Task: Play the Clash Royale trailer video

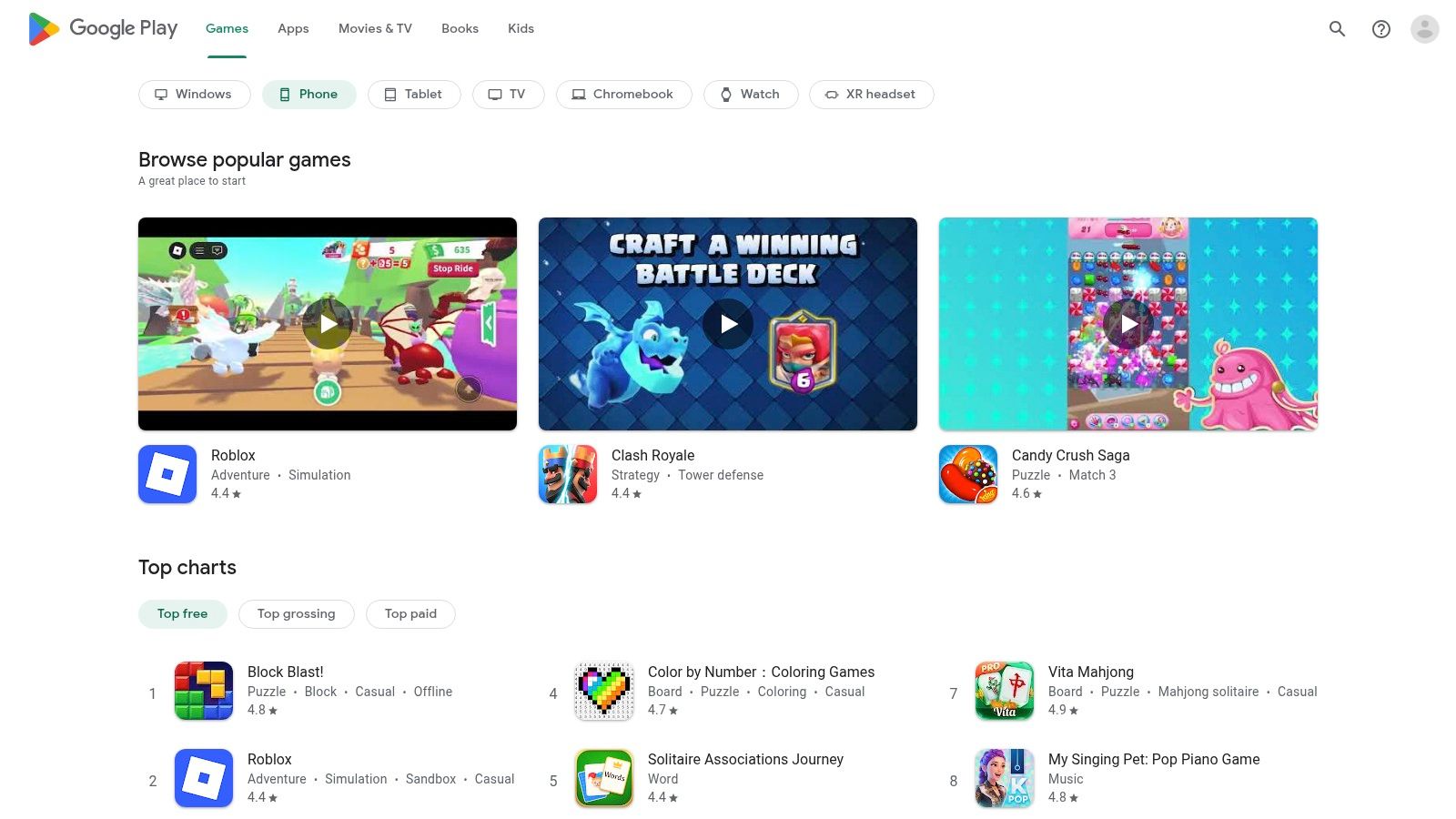Action: pos(728,324)
